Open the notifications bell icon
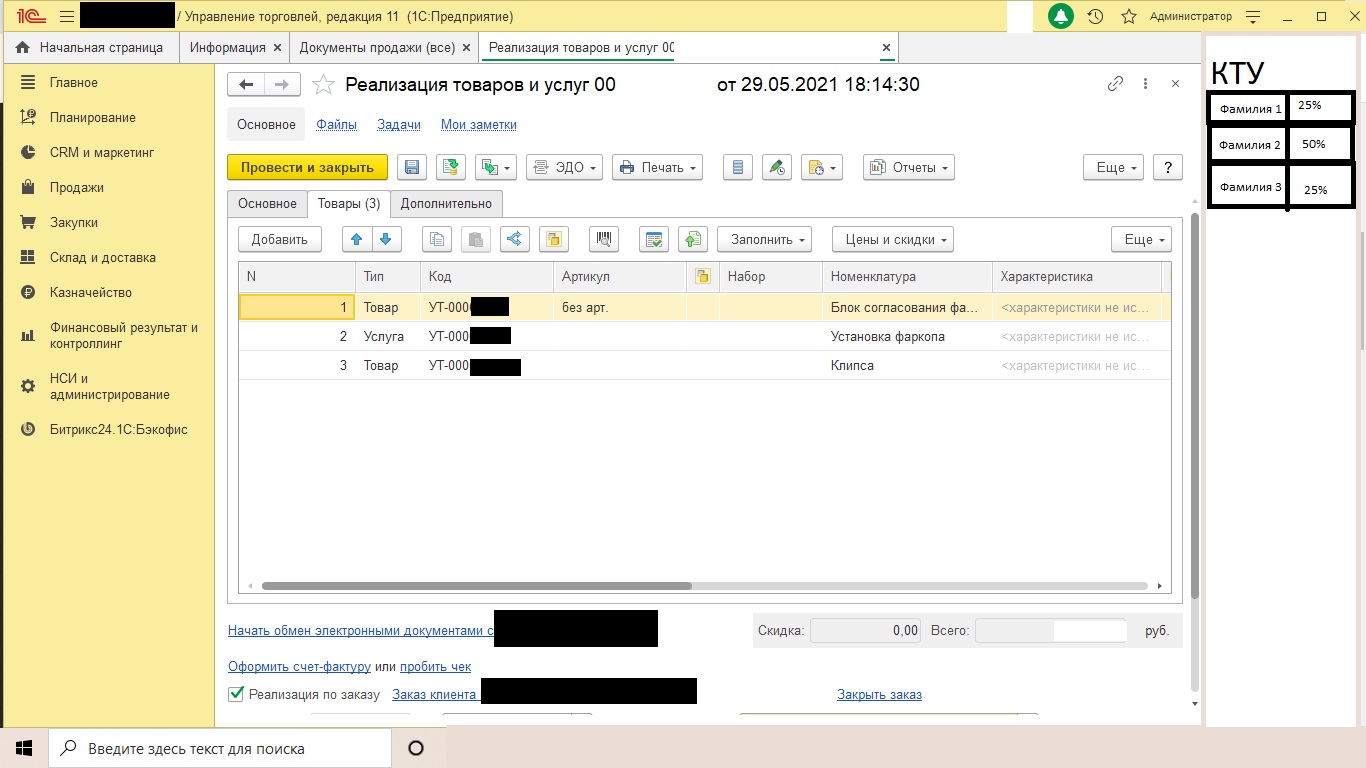Screen dimensions: 1366x768 pyautogui.click(x=1061, y=17)
